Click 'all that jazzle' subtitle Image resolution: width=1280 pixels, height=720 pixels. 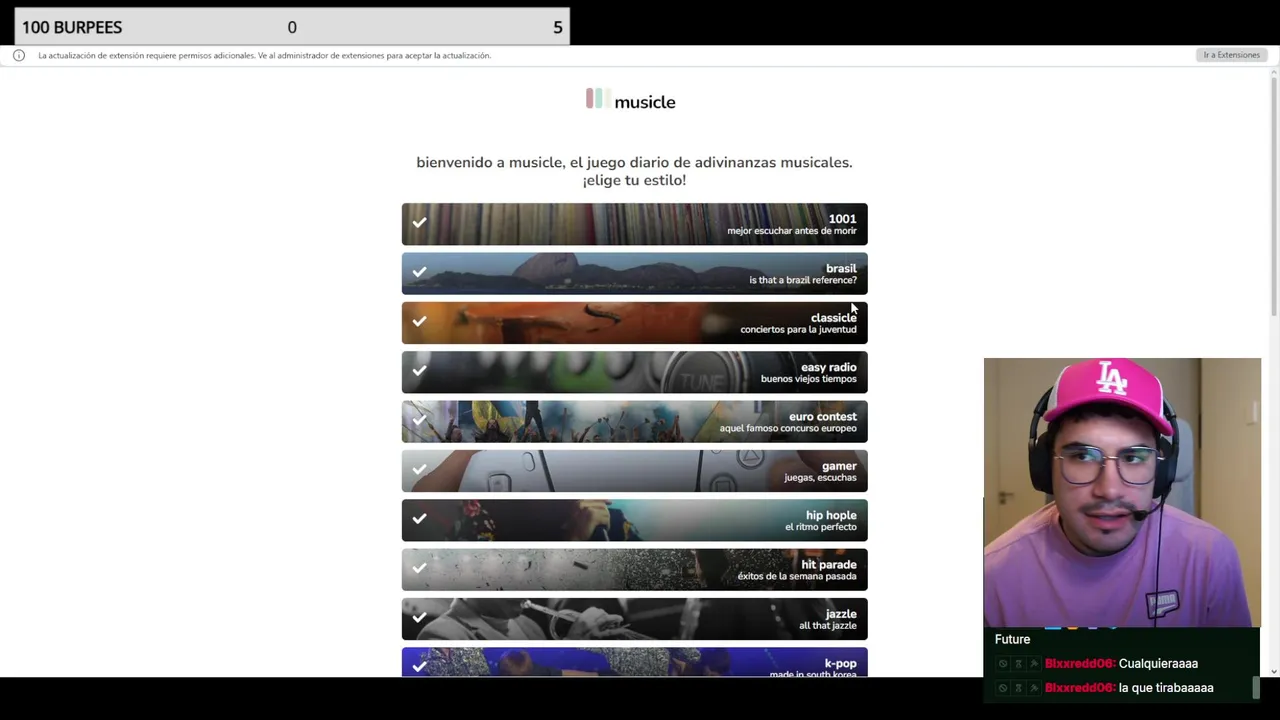point(828,626)
